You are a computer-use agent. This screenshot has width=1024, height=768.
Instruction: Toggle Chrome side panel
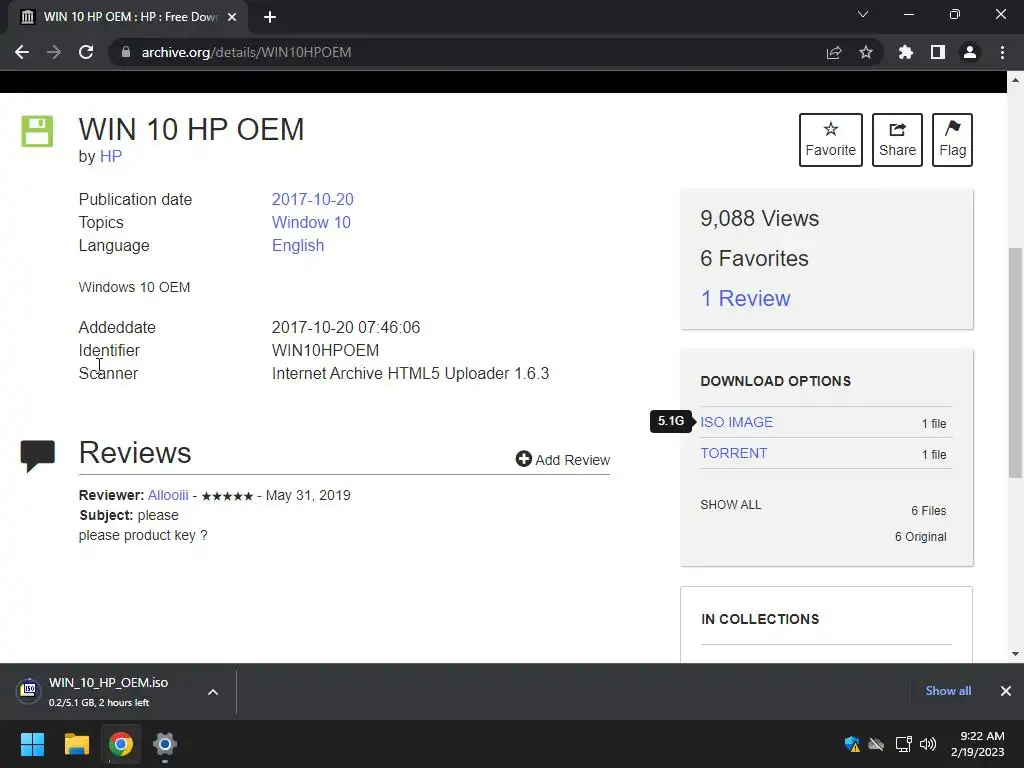(x=938, y=52)
